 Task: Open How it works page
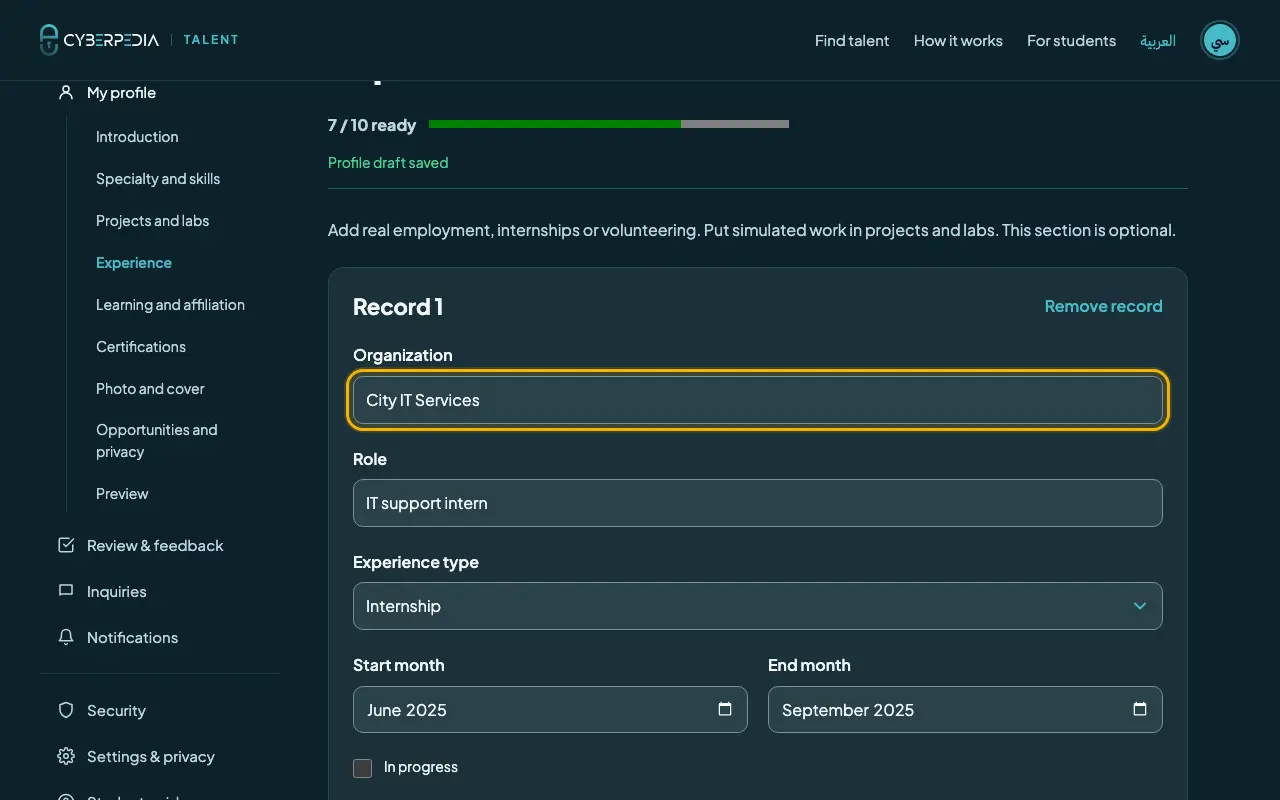click(x=958, y=40)
